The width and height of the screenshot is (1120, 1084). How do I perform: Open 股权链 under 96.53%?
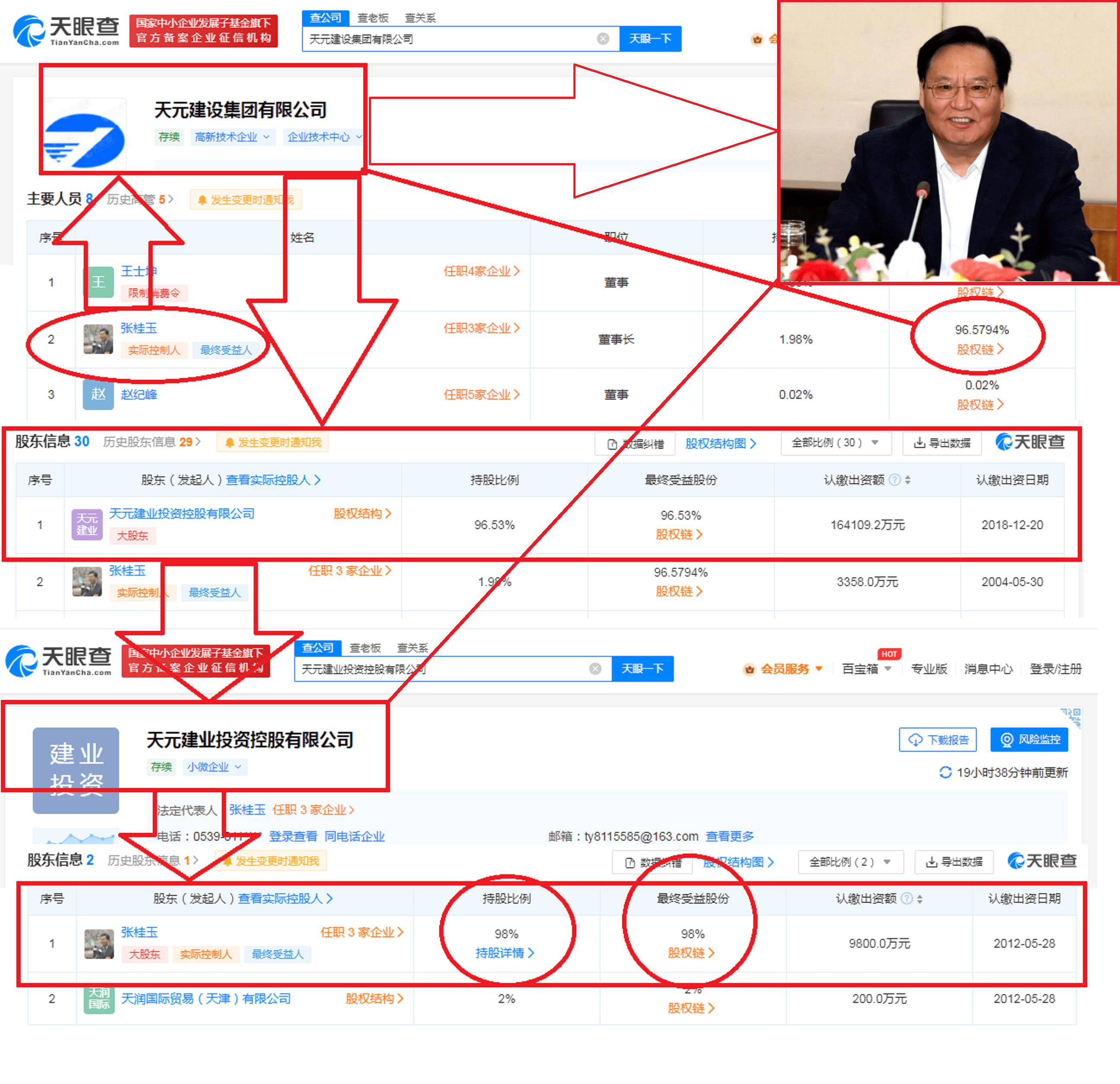pyautogui.click(x=679, y=534)
